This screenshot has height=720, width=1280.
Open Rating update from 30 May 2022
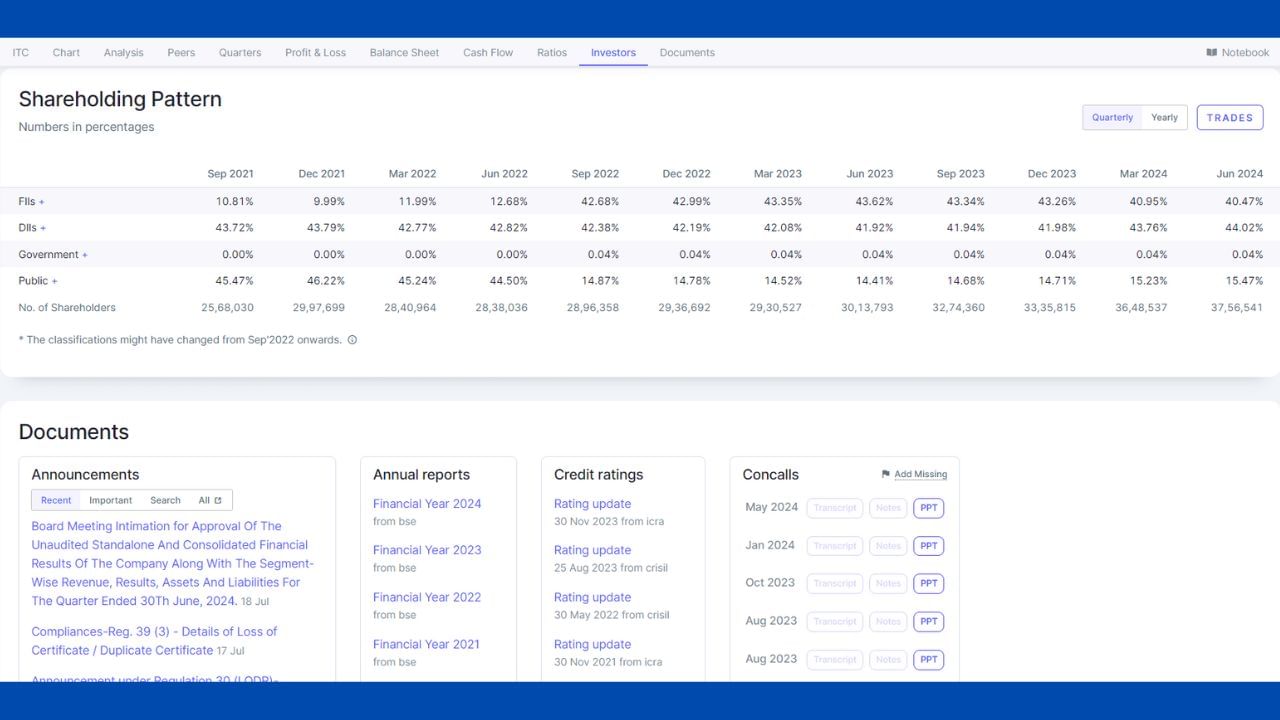[x=592, y=597]
